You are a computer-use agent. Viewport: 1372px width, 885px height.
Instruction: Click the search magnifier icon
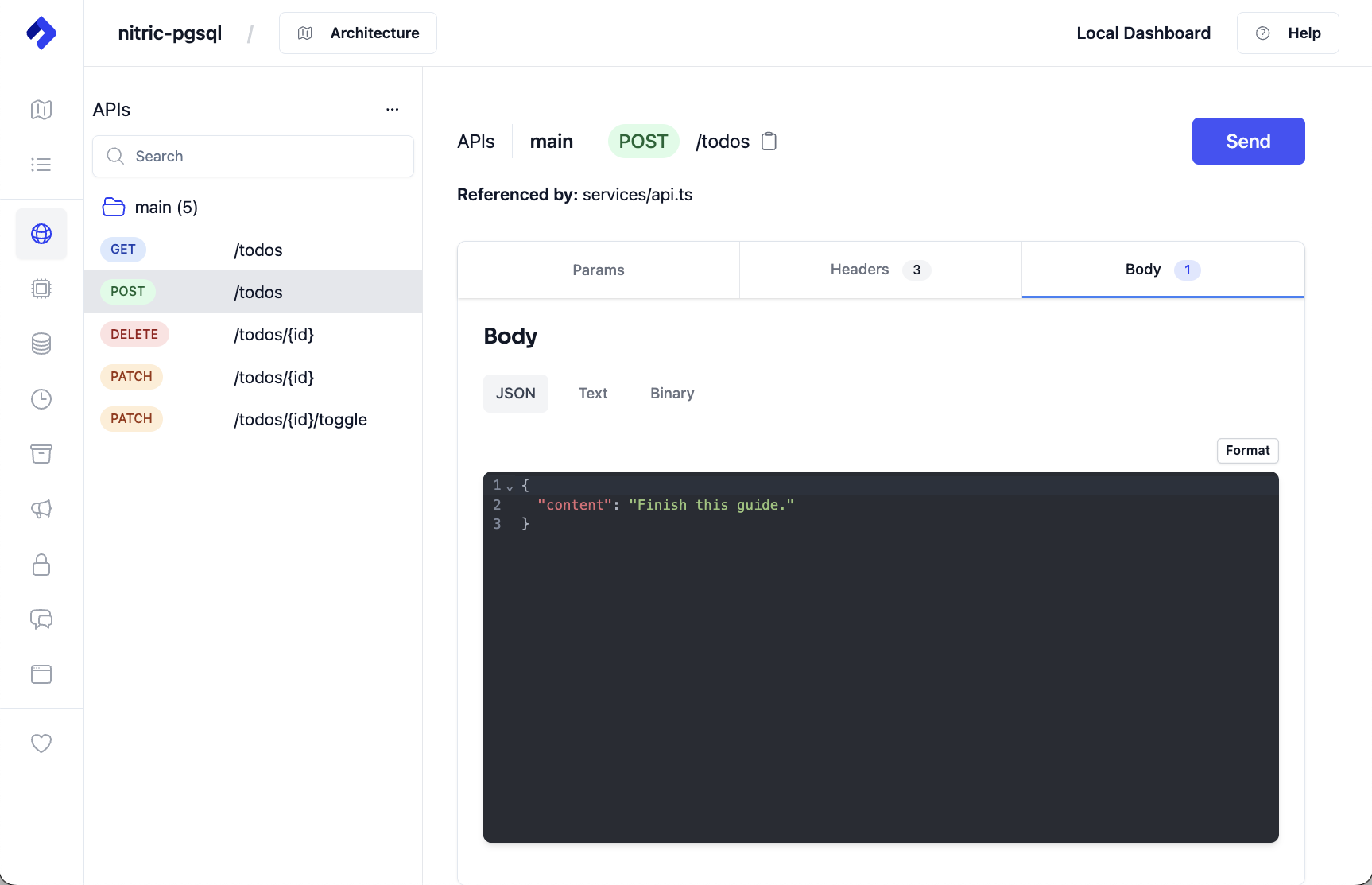[115, 156]
